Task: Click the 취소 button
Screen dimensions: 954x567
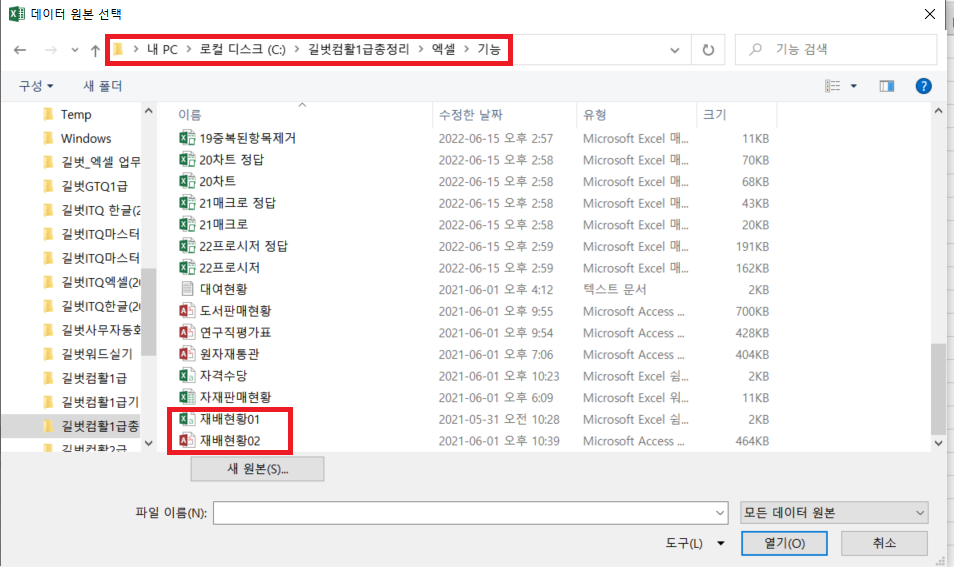Action: [x=884, y=543]
